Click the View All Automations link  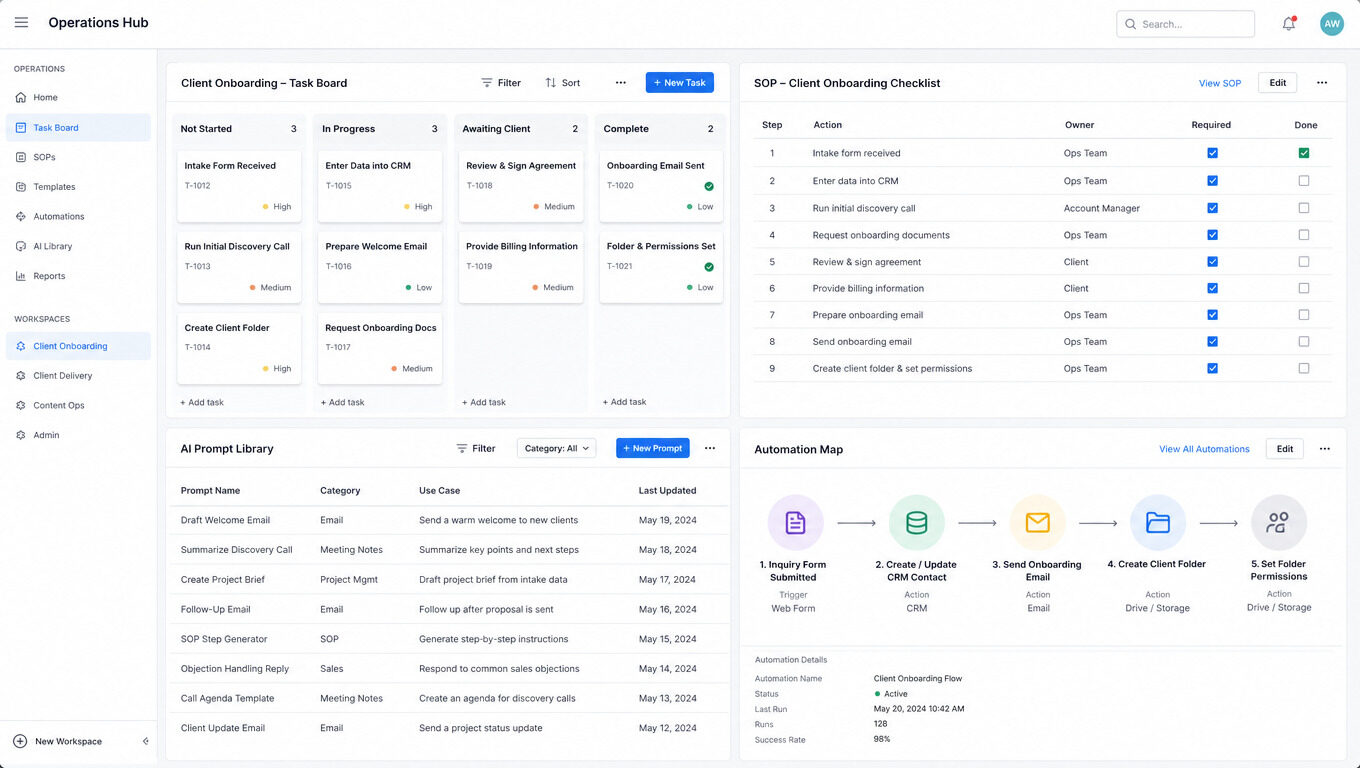pos(1204,449)
